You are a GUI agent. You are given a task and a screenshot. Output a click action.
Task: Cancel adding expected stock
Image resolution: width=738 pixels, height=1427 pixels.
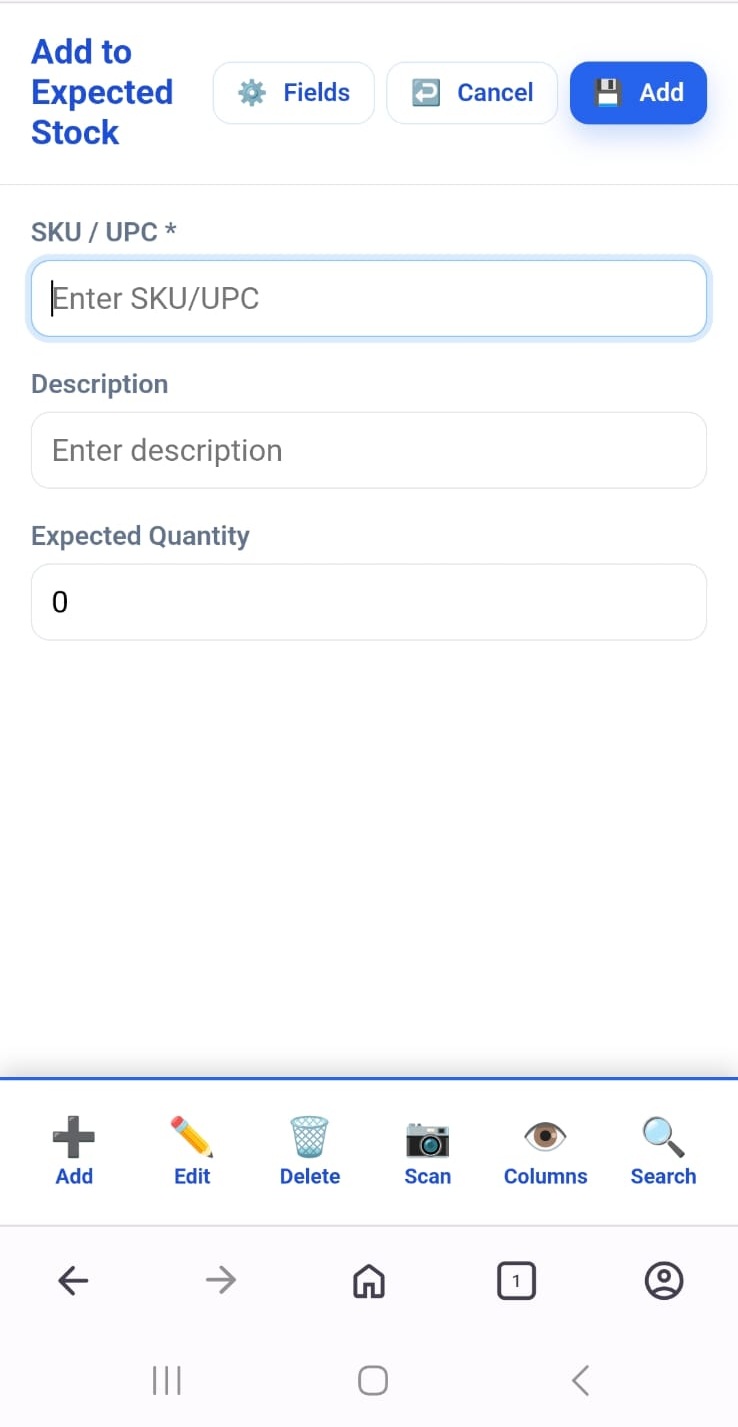472,93
